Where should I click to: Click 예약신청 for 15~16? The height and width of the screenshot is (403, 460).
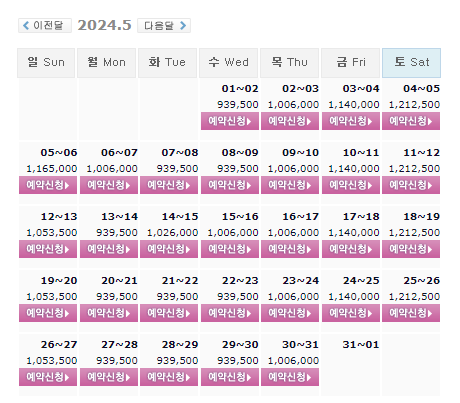click(x=230, y=249)
